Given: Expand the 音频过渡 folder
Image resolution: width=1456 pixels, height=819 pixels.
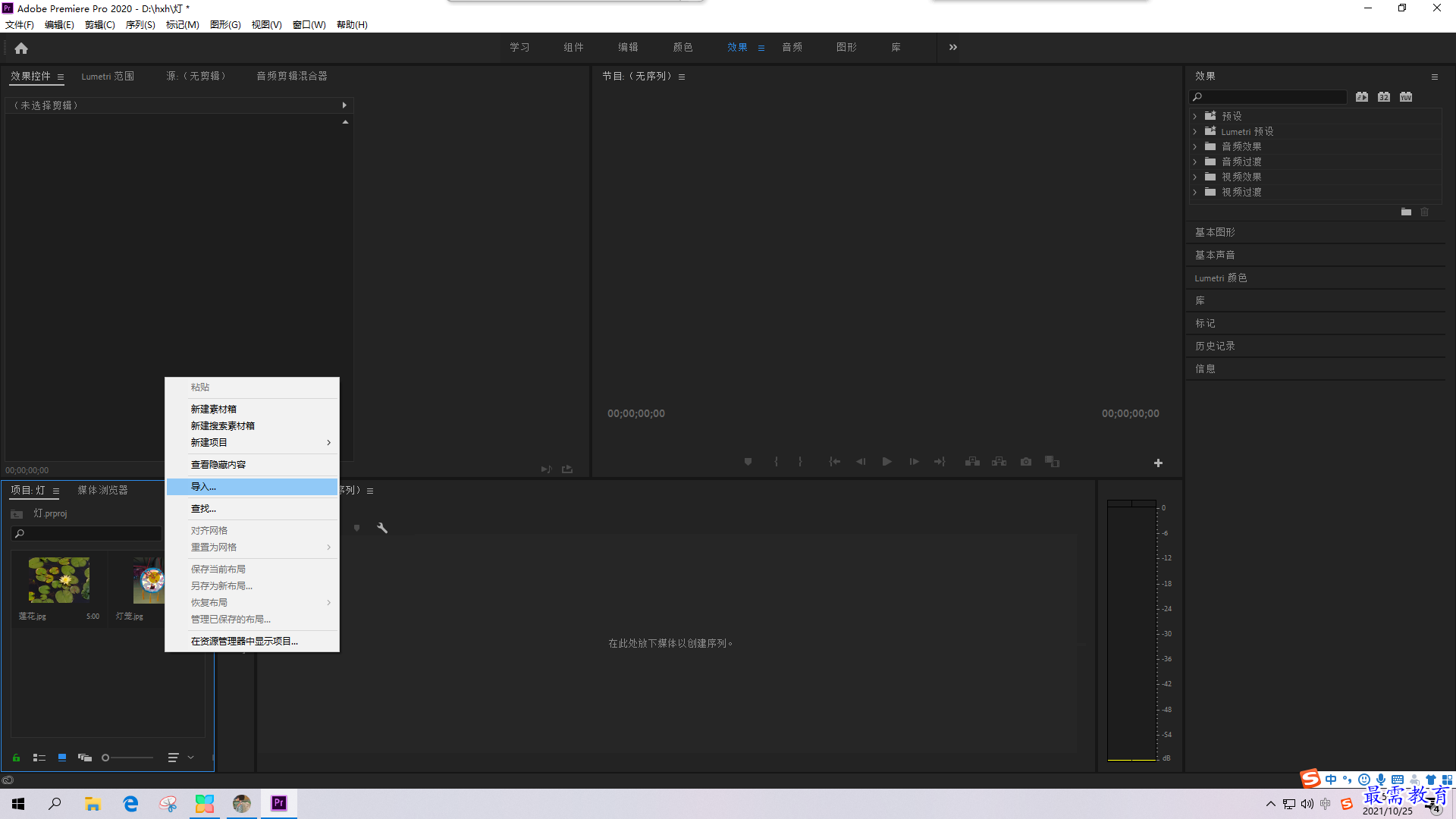Looking at the screenshot, I should 1195,162.
